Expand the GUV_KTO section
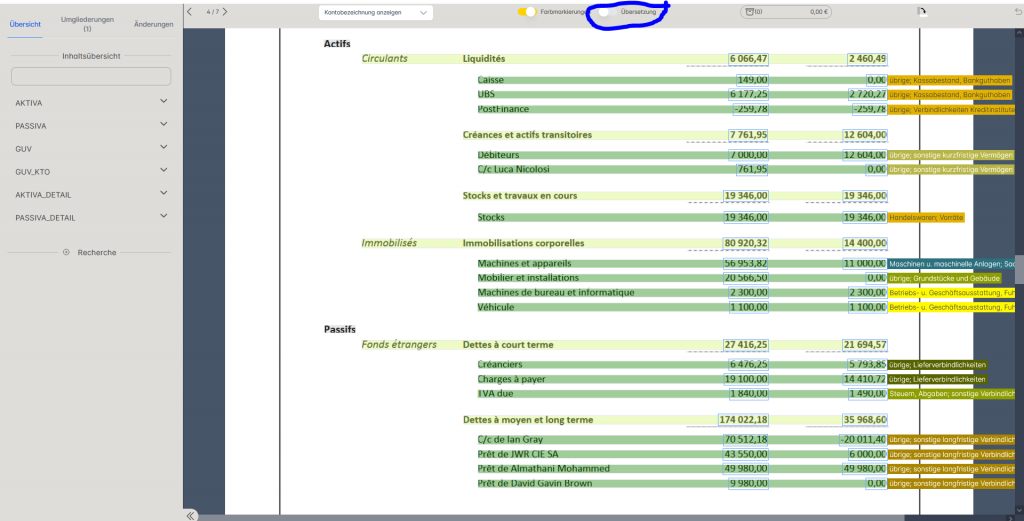 pos(164,171)
